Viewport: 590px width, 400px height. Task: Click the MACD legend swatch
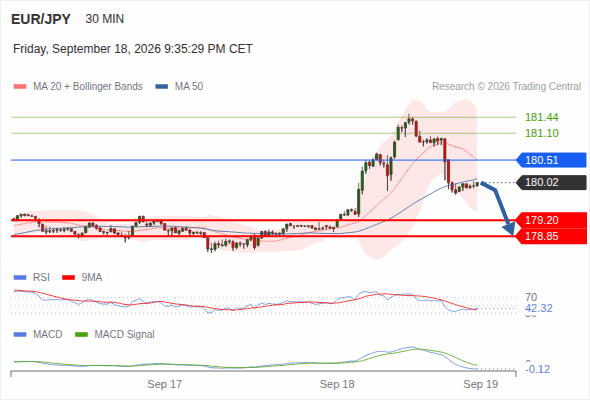point(20,335)
